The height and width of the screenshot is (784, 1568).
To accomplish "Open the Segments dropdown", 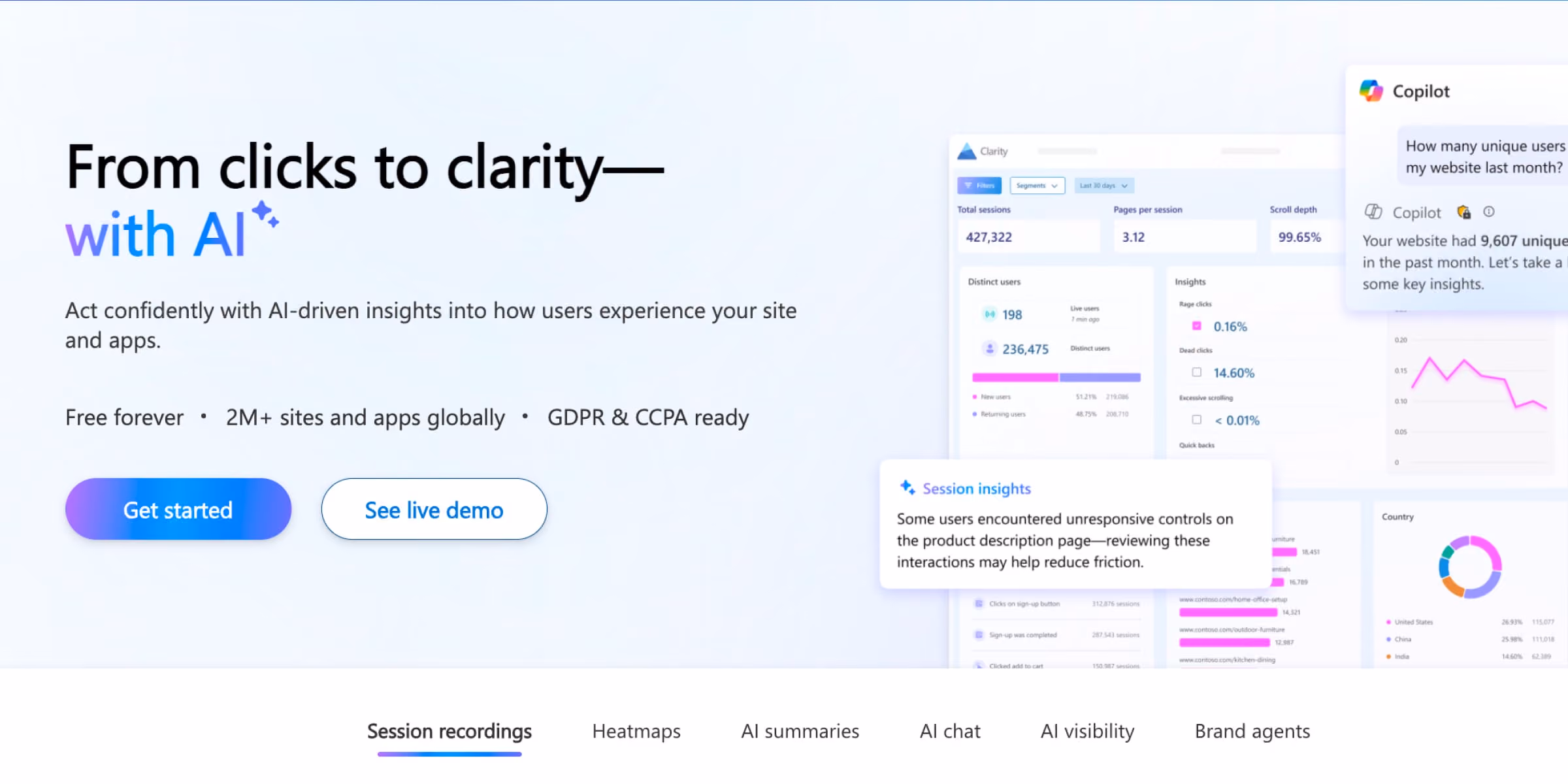I will (1037, 186).
